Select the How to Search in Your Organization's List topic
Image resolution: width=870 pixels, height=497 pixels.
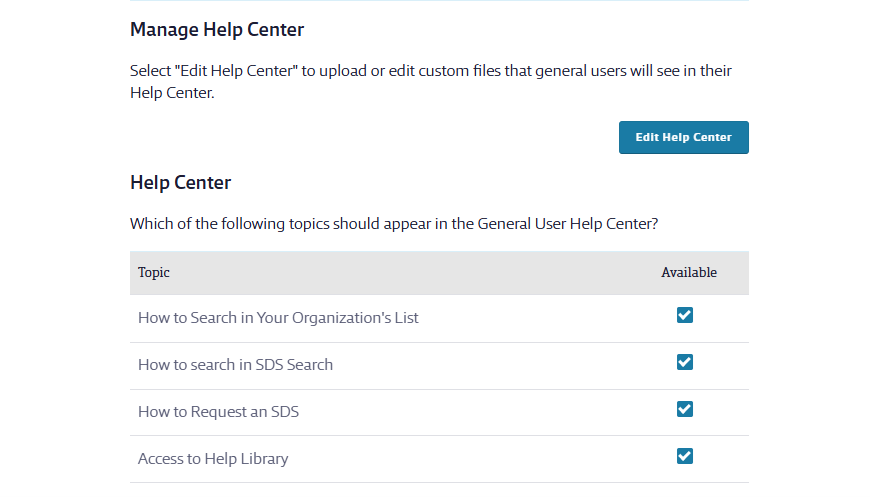point(278,318)
